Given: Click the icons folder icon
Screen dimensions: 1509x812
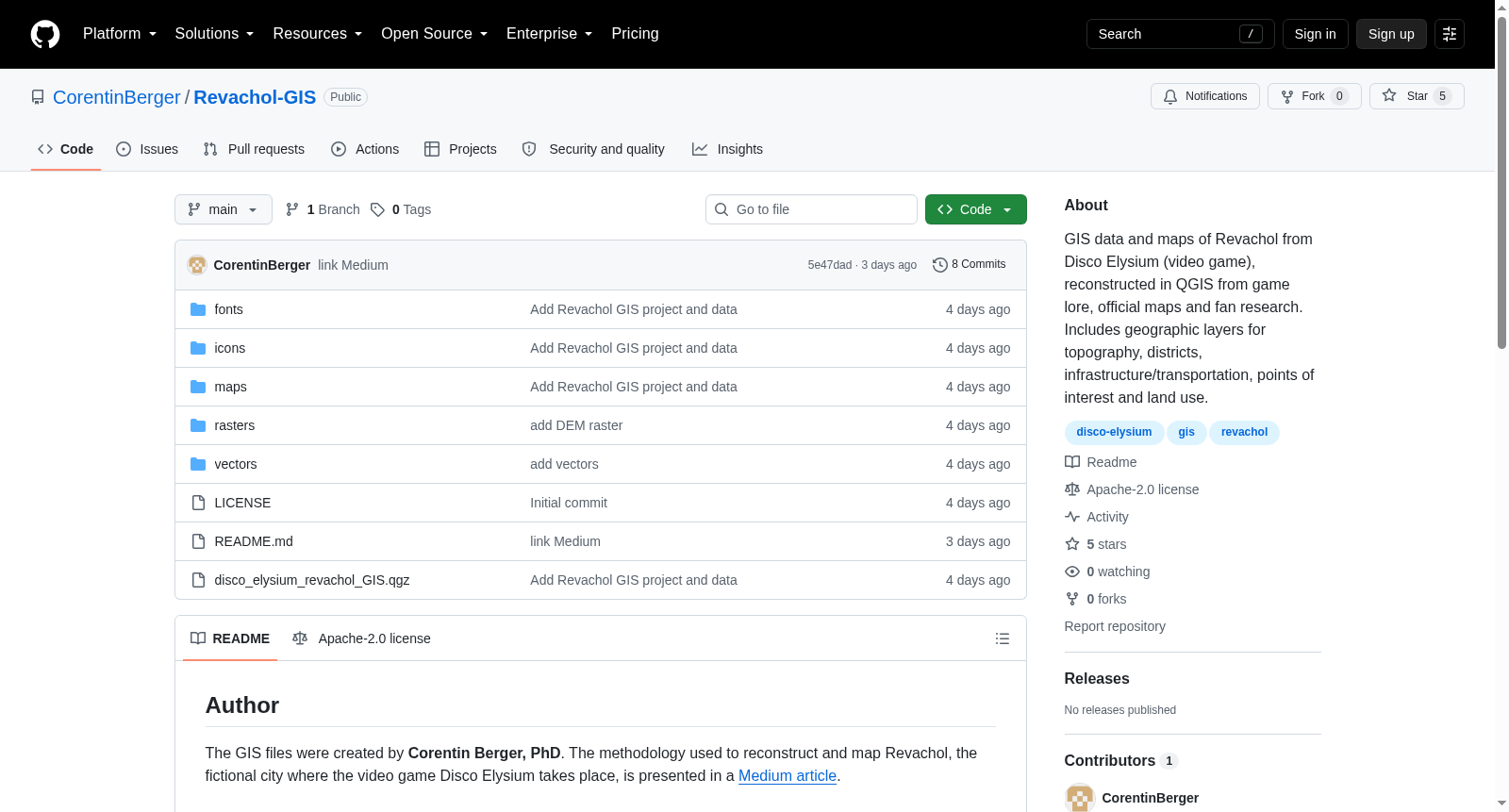Looking at the screenshot, I should tap(198, 348).
